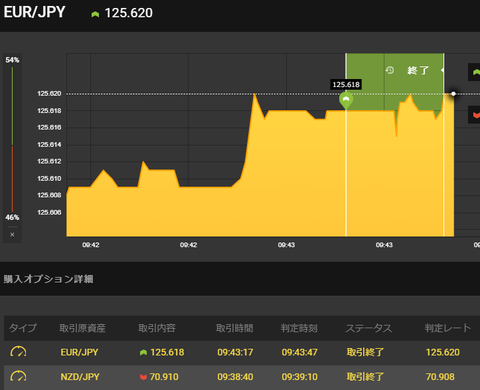Click the EUR/JPY pair title in header
The image size is (480, 390).
[x=34, y=12]
